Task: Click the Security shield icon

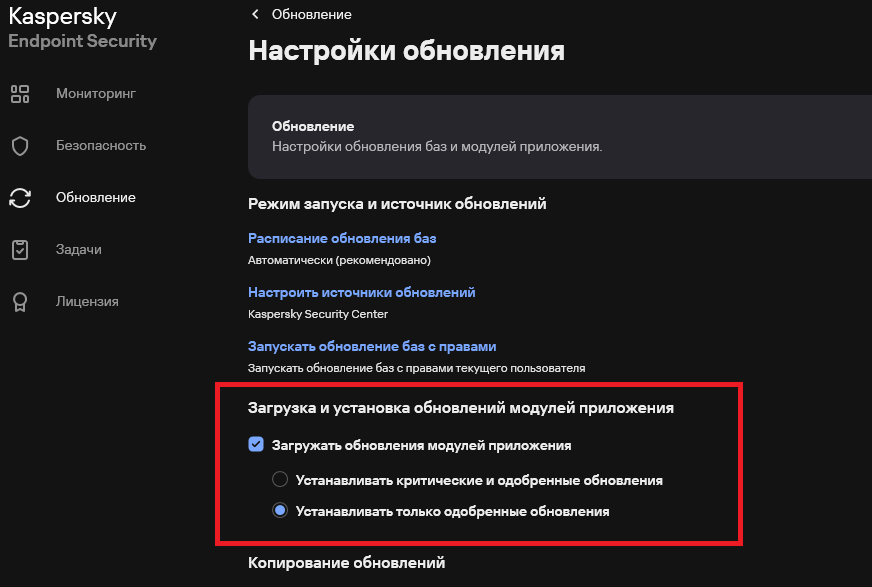Action: click(20, 146)
